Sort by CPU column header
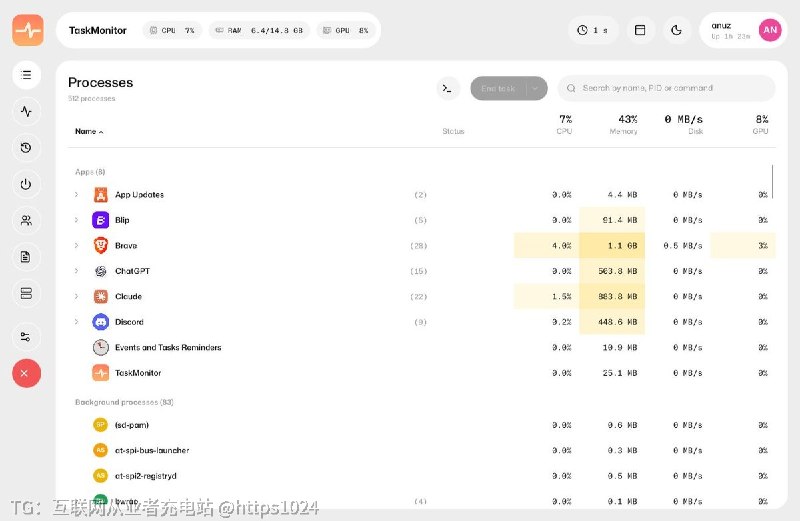This screenshot has width=800, height=521. (x=564, y=125)
